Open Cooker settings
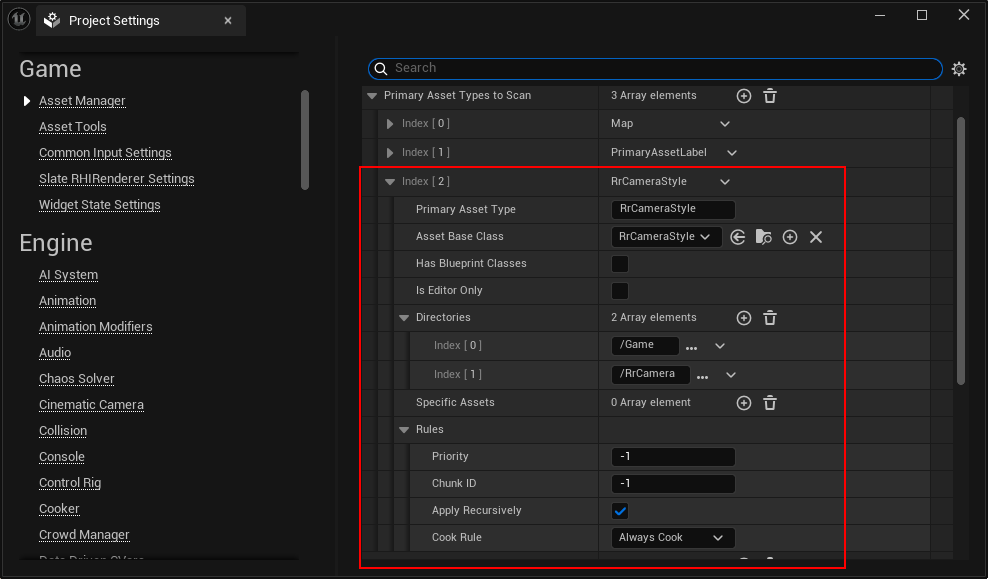Image resolution: width=988 pixels, height=579 pixels. coord(59,508)
